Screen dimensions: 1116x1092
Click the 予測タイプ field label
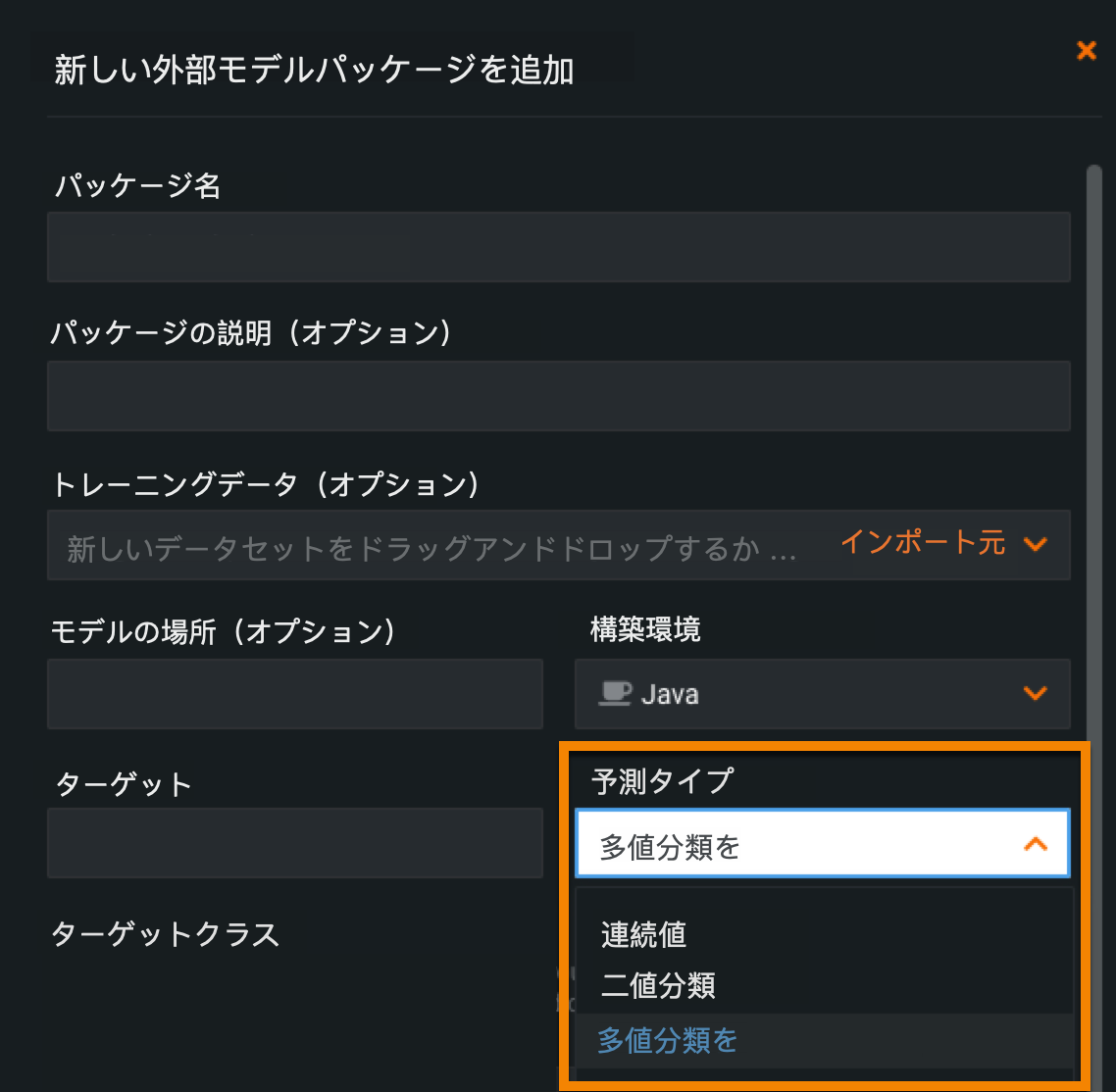pos(662,781)
